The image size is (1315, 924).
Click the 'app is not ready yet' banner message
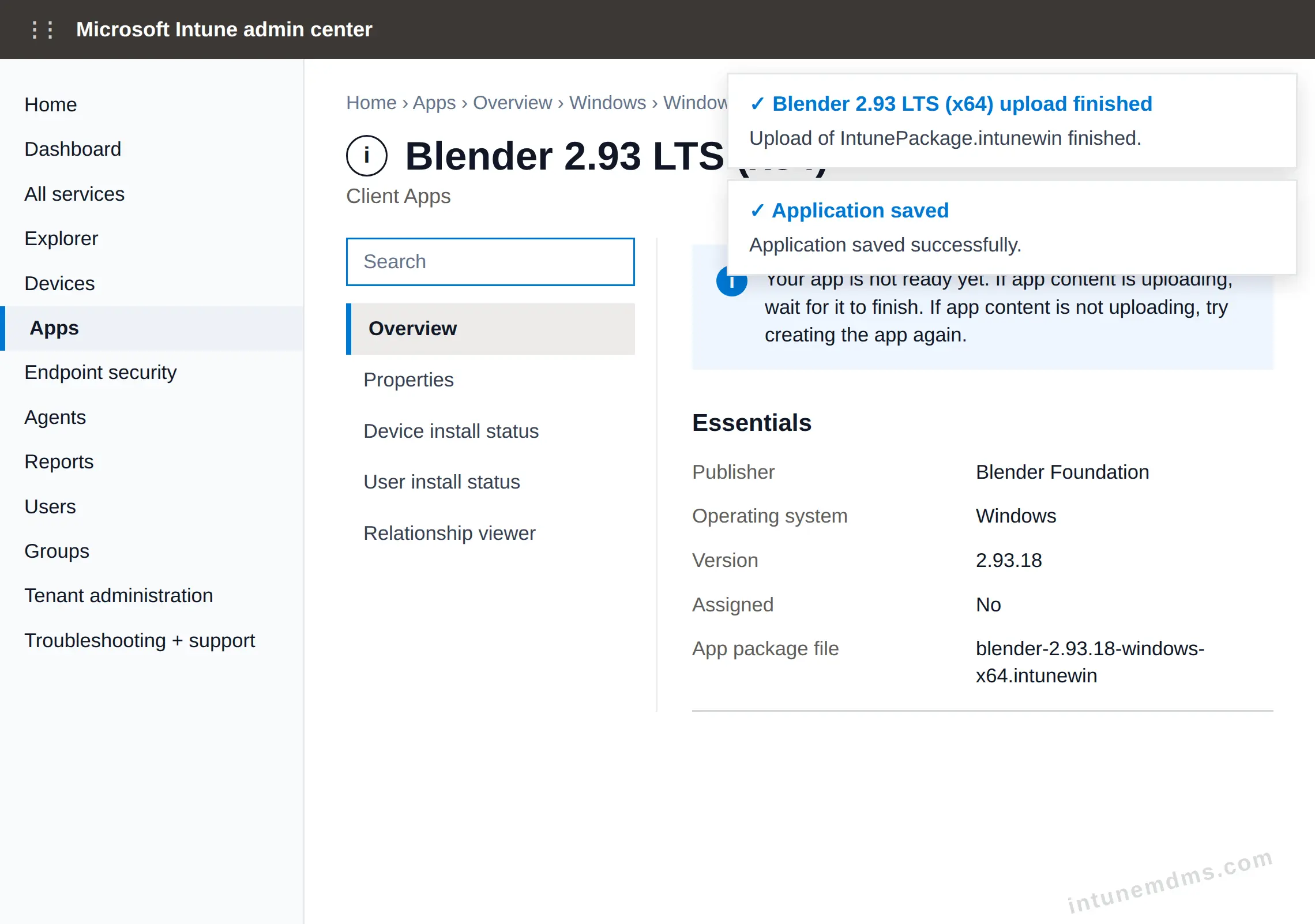pyautogui.click(x=998, y=310)
